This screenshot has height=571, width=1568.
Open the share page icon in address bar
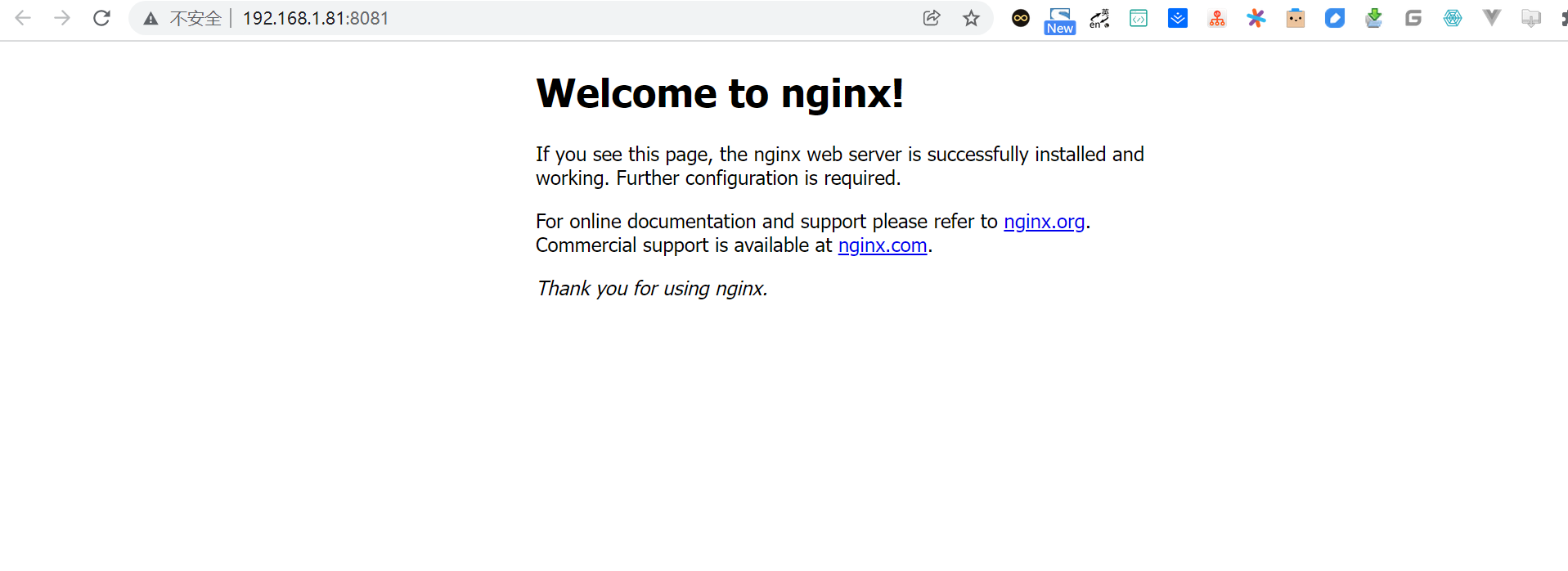932,18
